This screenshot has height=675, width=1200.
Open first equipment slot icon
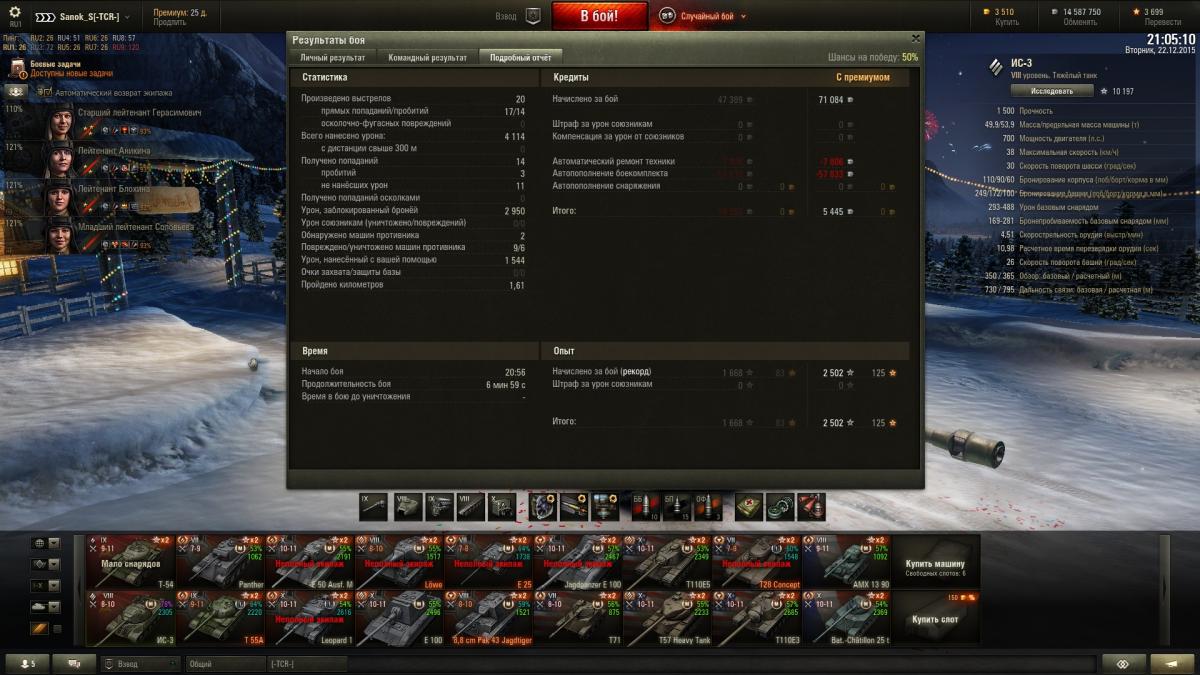(543, 506)
